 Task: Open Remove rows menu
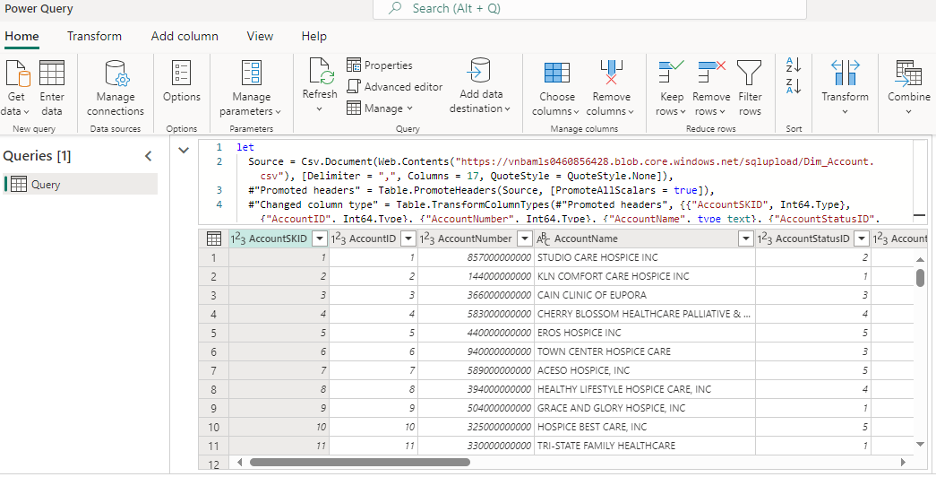click(711, 88)
